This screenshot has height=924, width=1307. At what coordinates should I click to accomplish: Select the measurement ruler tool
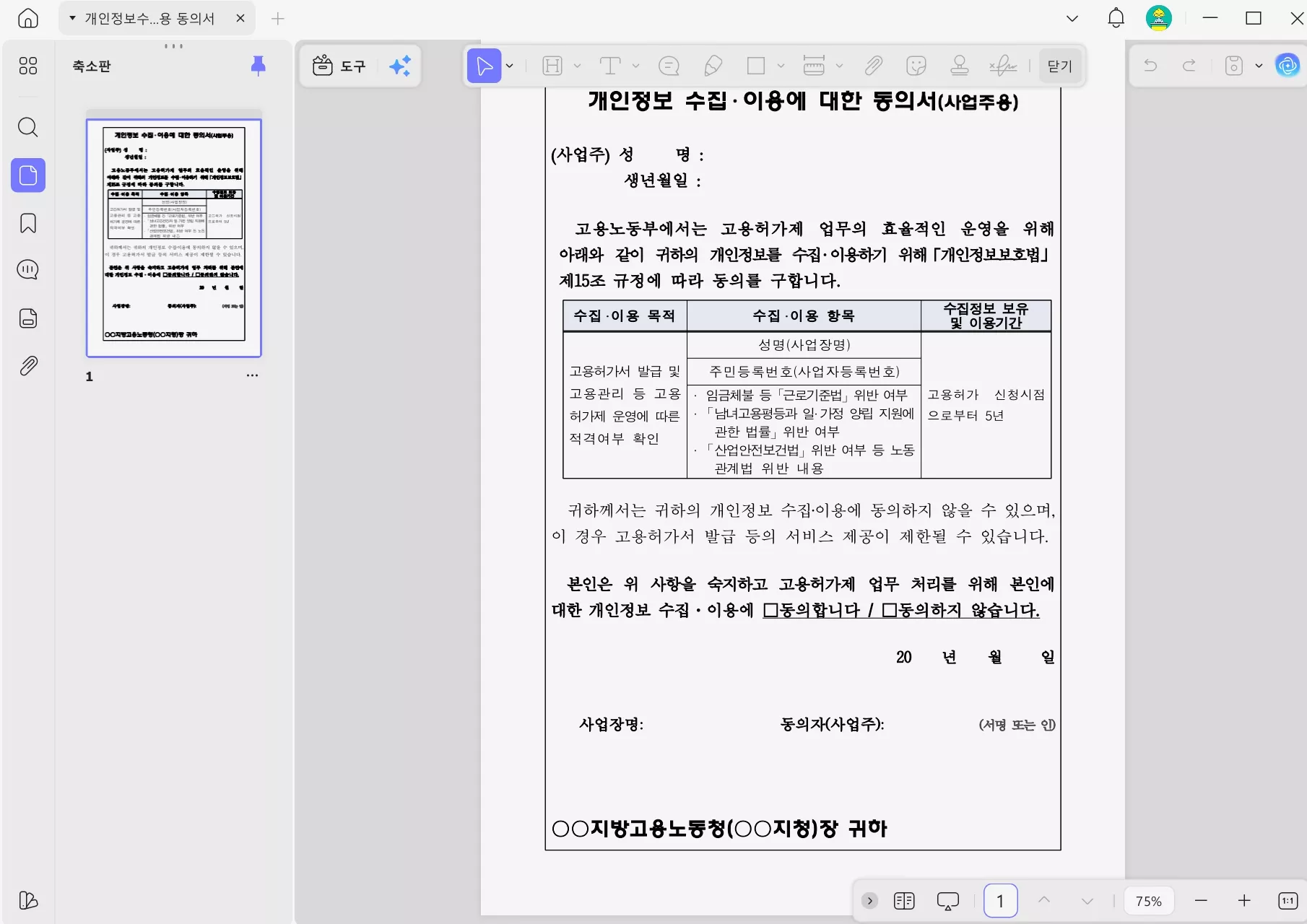814,66
